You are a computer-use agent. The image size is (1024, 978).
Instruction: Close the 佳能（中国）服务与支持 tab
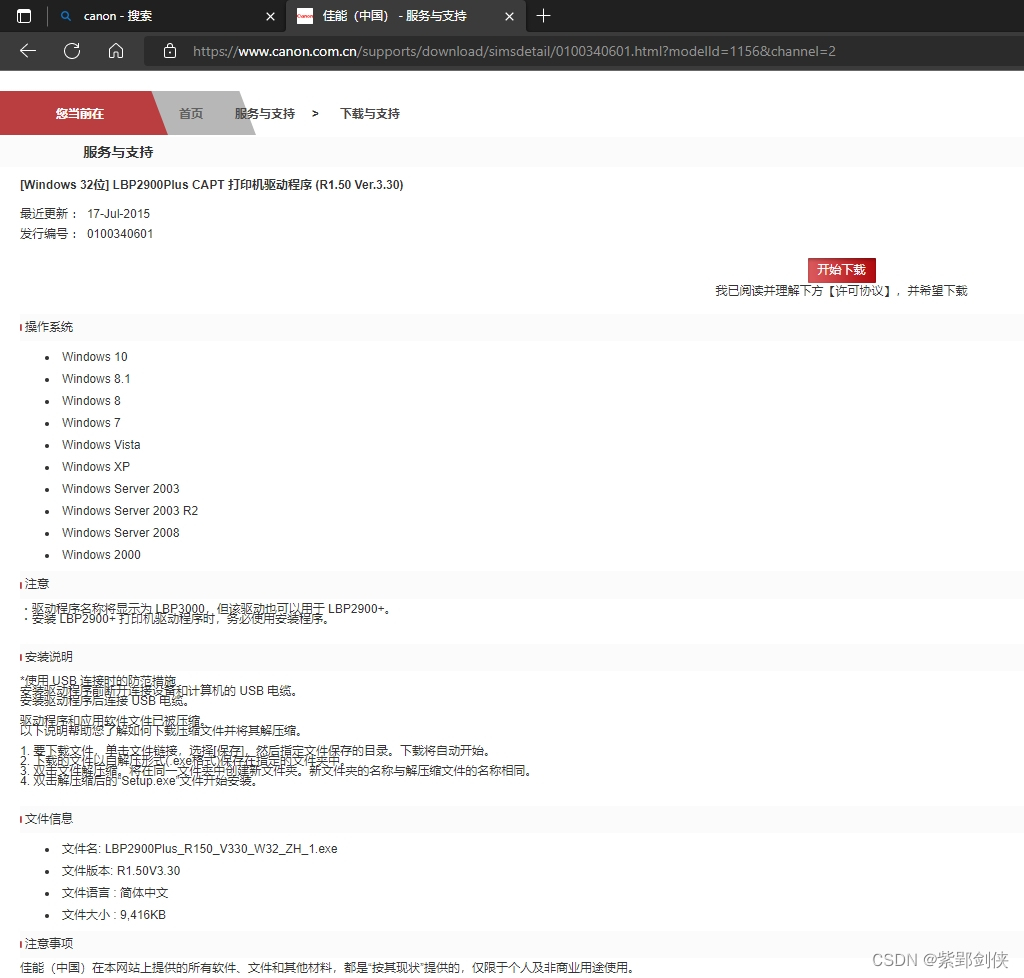tap(509, 16)
